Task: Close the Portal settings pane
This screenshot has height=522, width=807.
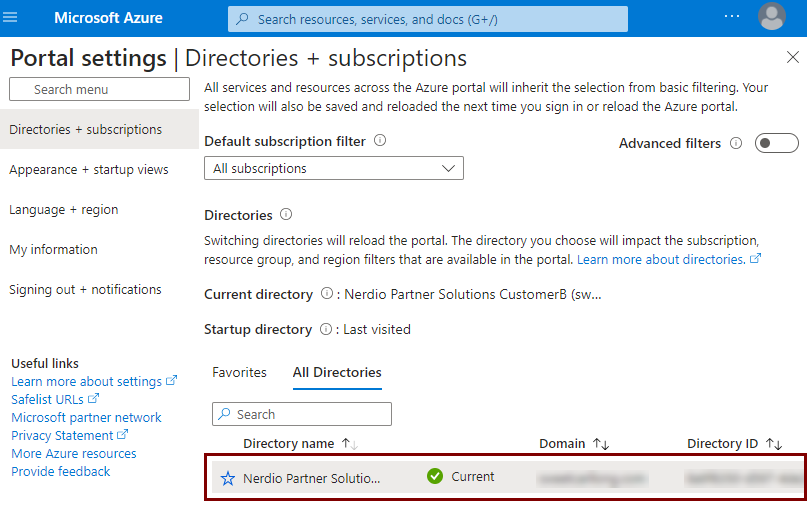Action: coord(793,57)
